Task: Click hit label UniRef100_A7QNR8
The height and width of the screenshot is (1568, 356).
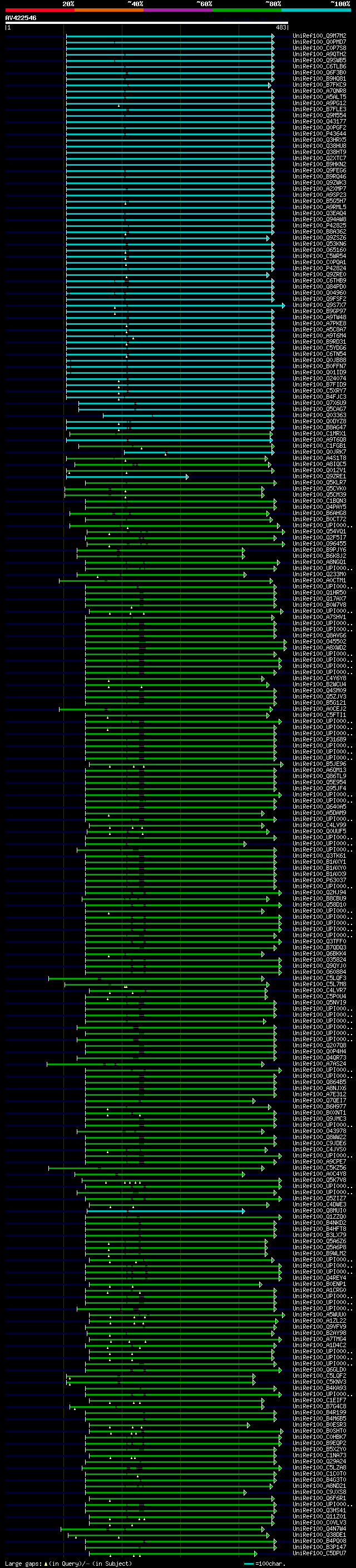Action: 319,91
